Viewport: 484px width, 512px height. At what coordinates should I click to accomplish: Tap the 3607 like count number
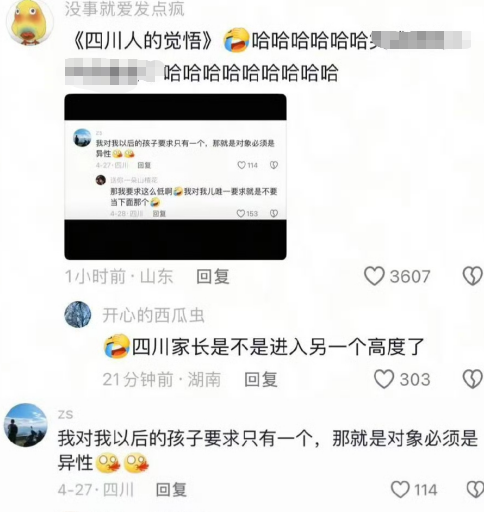coord(410,277)
